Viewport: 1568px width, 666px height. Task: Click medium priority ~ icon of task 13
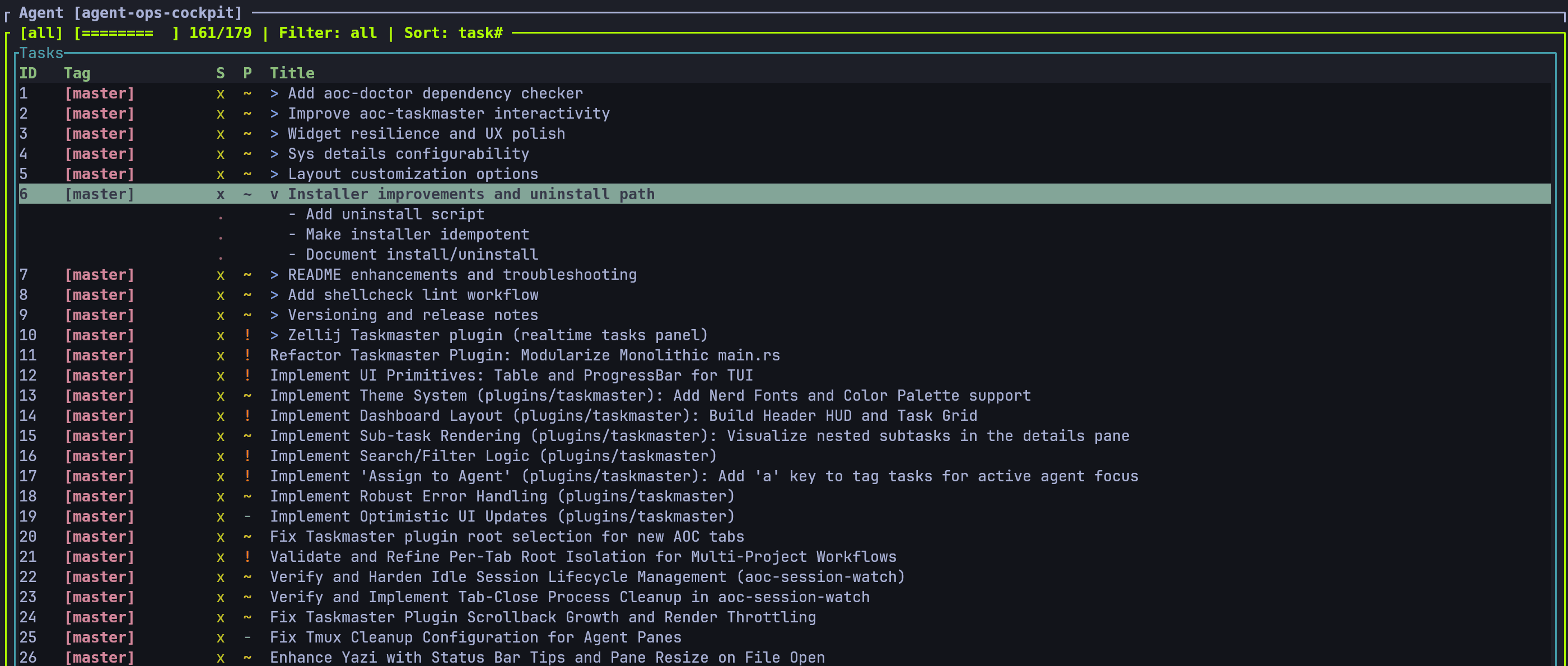click(x=247, y=395)
